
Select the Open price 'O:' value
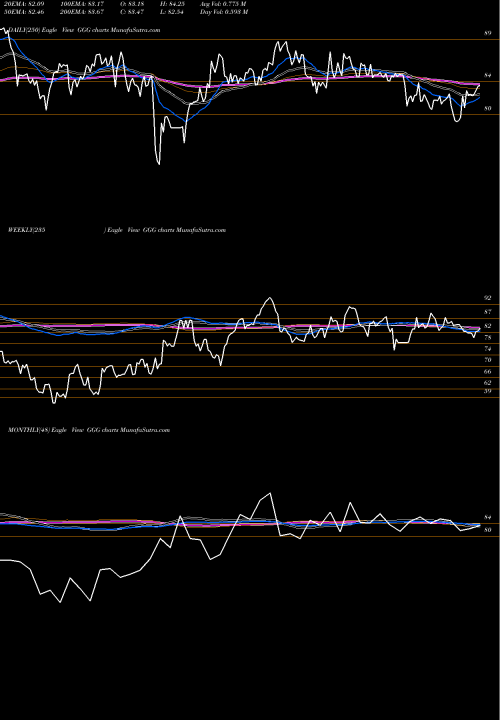pyautogui.click(x=130, y=4)
